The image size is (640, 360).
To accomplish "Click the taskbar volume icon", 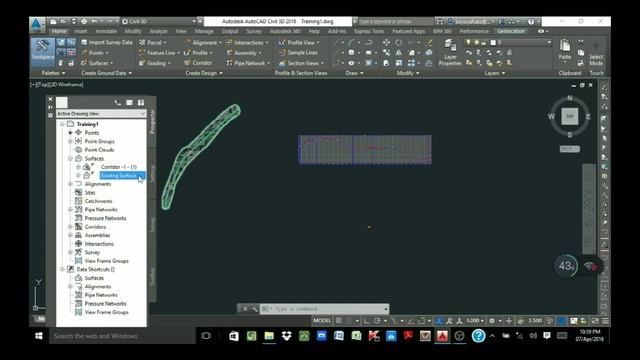I will pyautogui.click(x=533, y=336).
